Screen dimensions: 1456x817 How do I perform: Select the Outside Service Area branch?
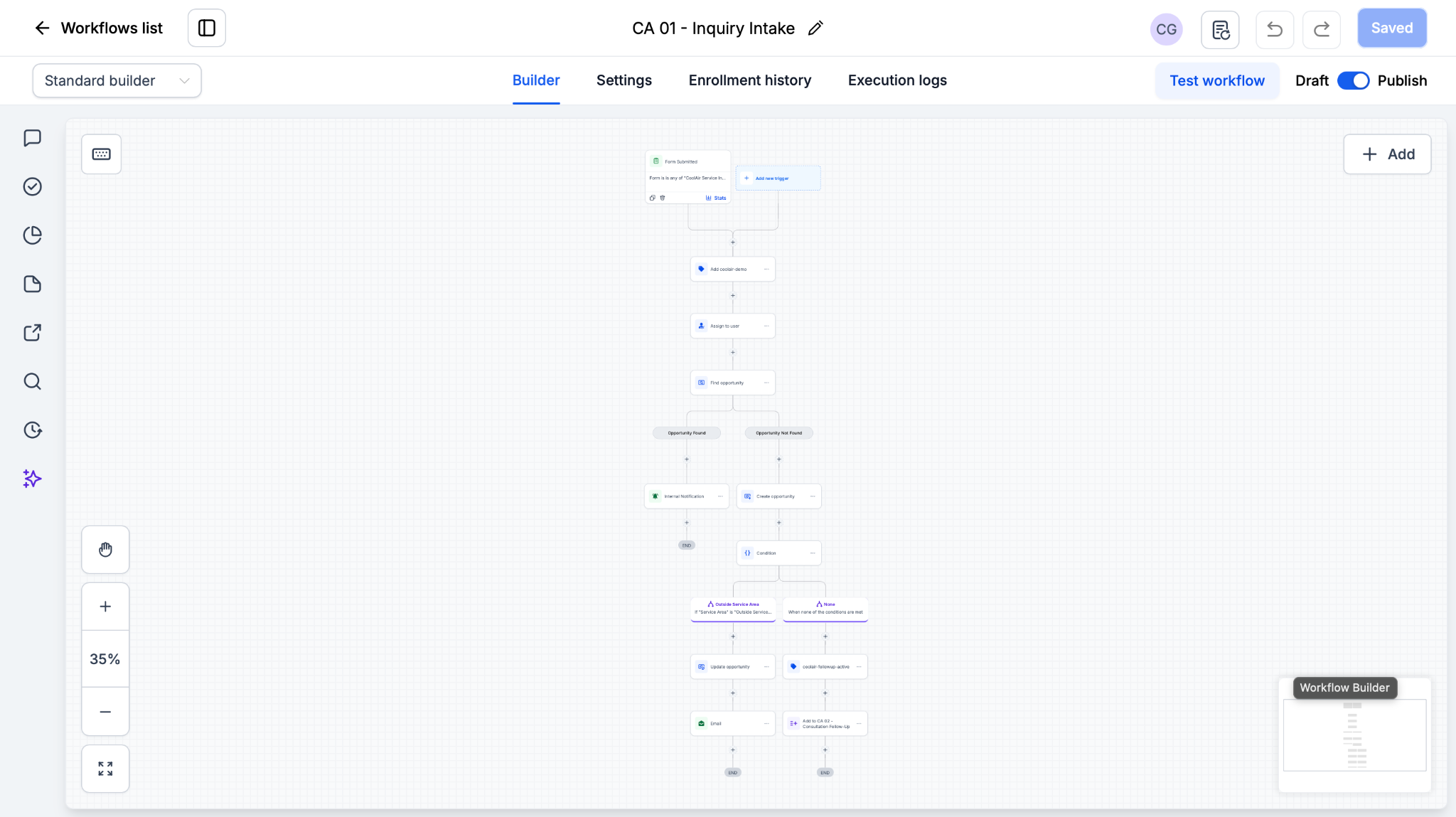point(732,609)
